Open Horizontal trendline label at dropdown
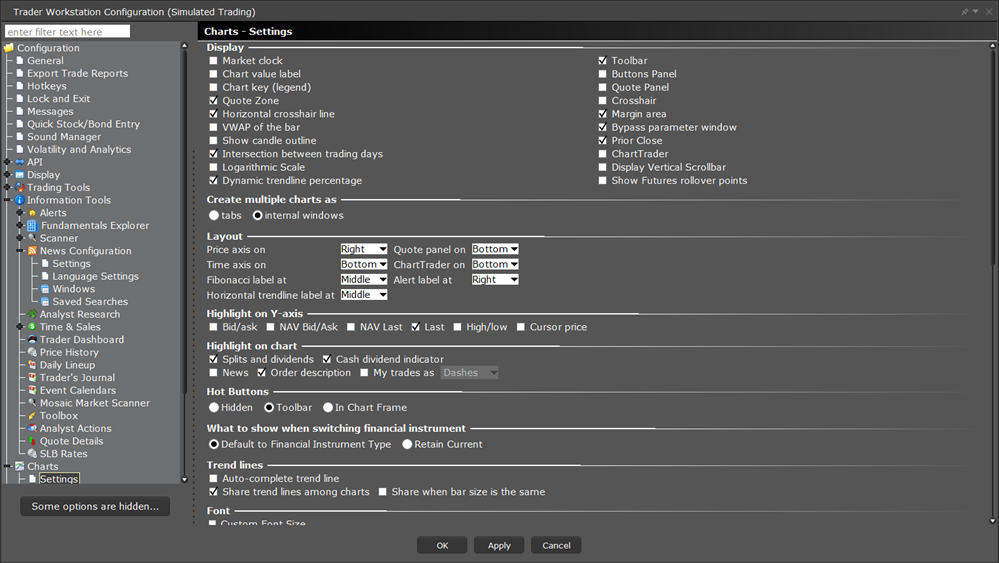Screen dimensions: 999x563 [364, 295]
